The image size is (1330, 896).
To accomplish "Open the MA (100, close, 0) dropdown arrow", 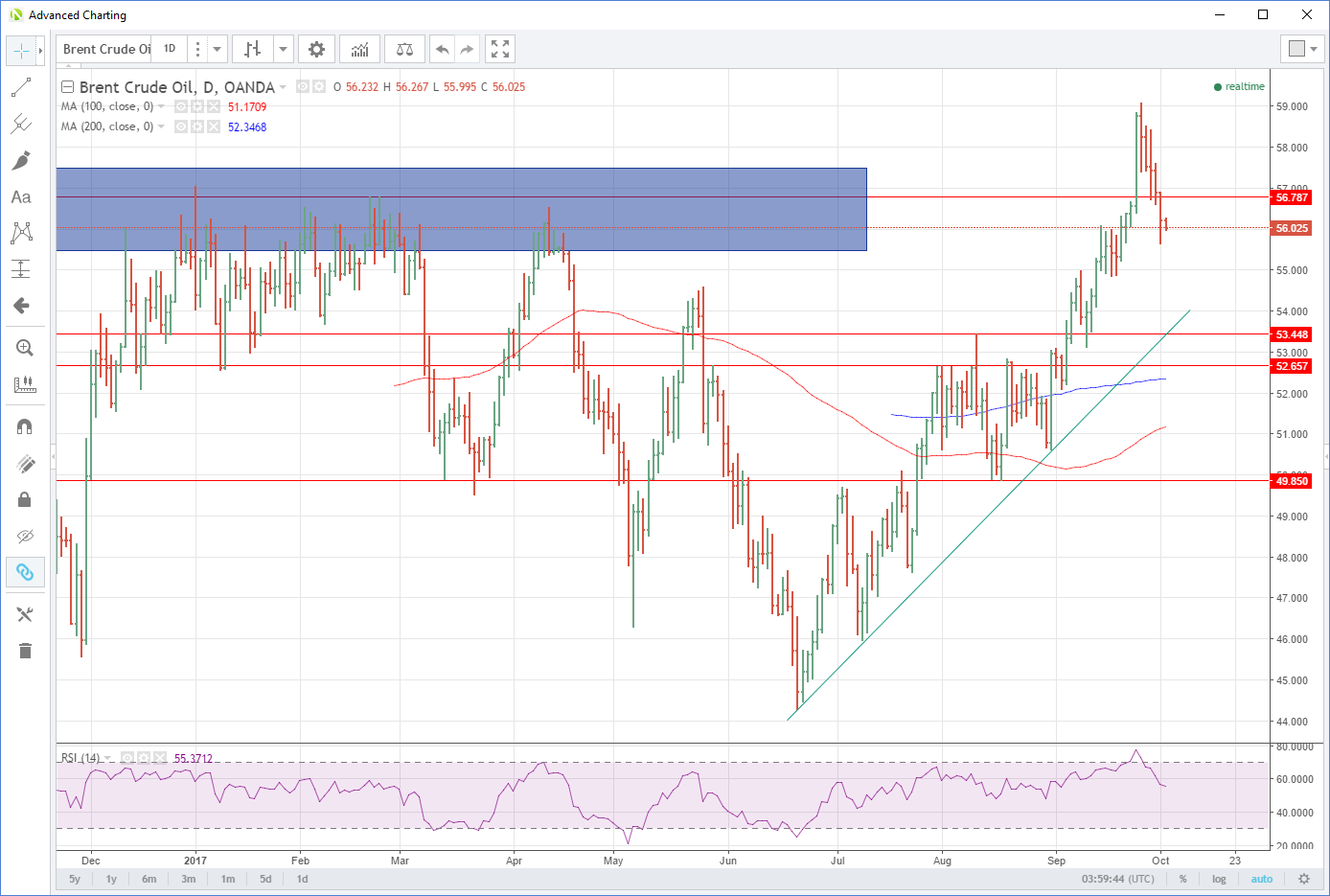I will coord(161,107).
